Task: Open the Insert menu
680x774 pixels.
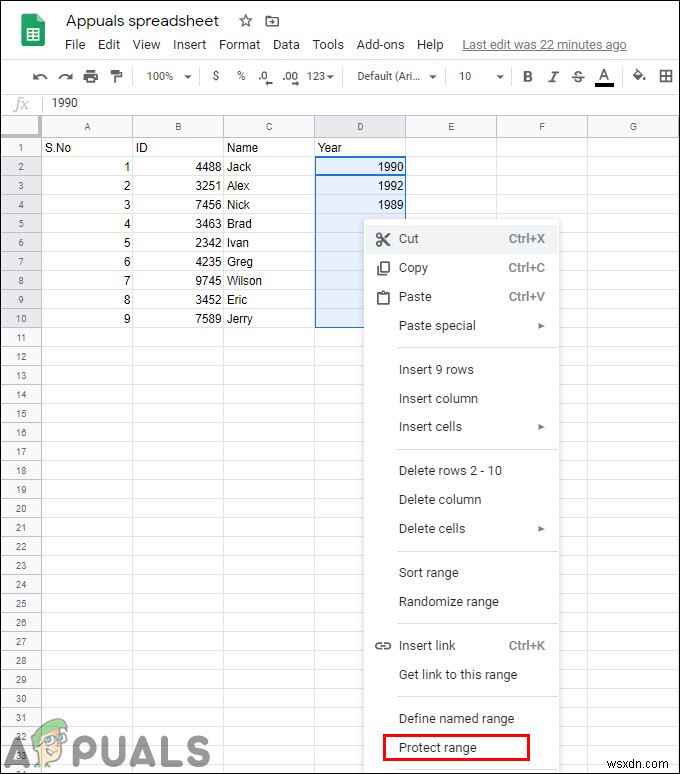Action: click(x=189, y=45)
